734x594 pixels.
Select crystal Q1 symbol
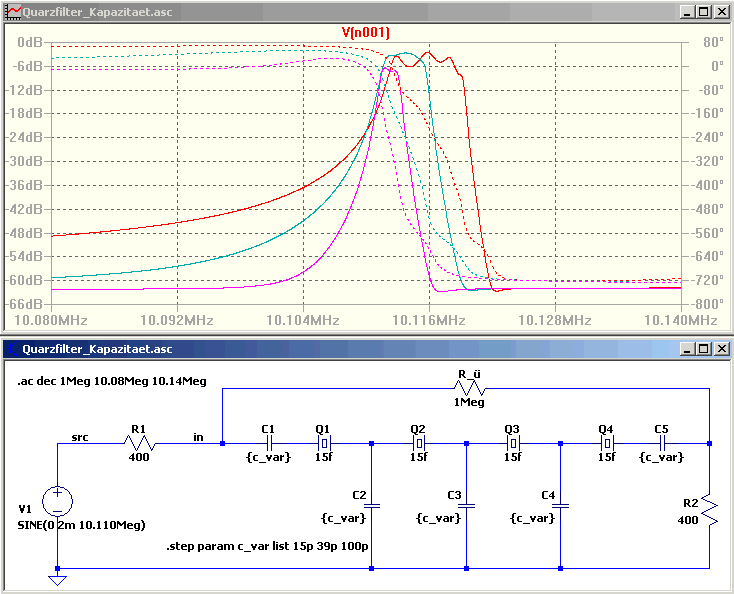(x=324, y=443)
